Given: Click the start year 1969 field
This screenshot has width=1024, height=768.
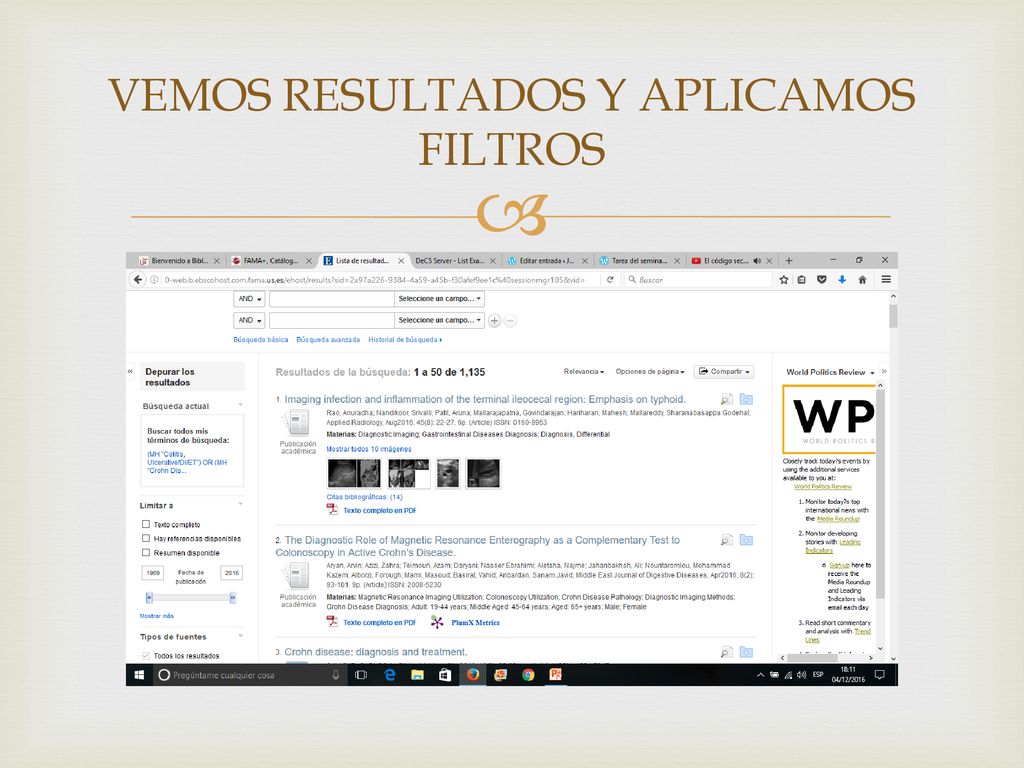Looking at the screenshot, I should (x=153, y=573).
